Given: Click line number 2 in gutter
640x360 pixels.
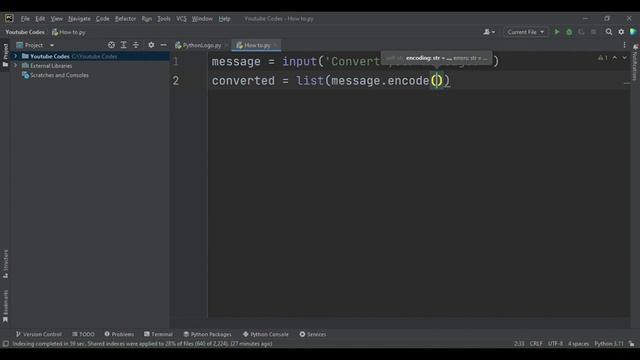Looking at the screenshot, I should (x=176, y=80).
